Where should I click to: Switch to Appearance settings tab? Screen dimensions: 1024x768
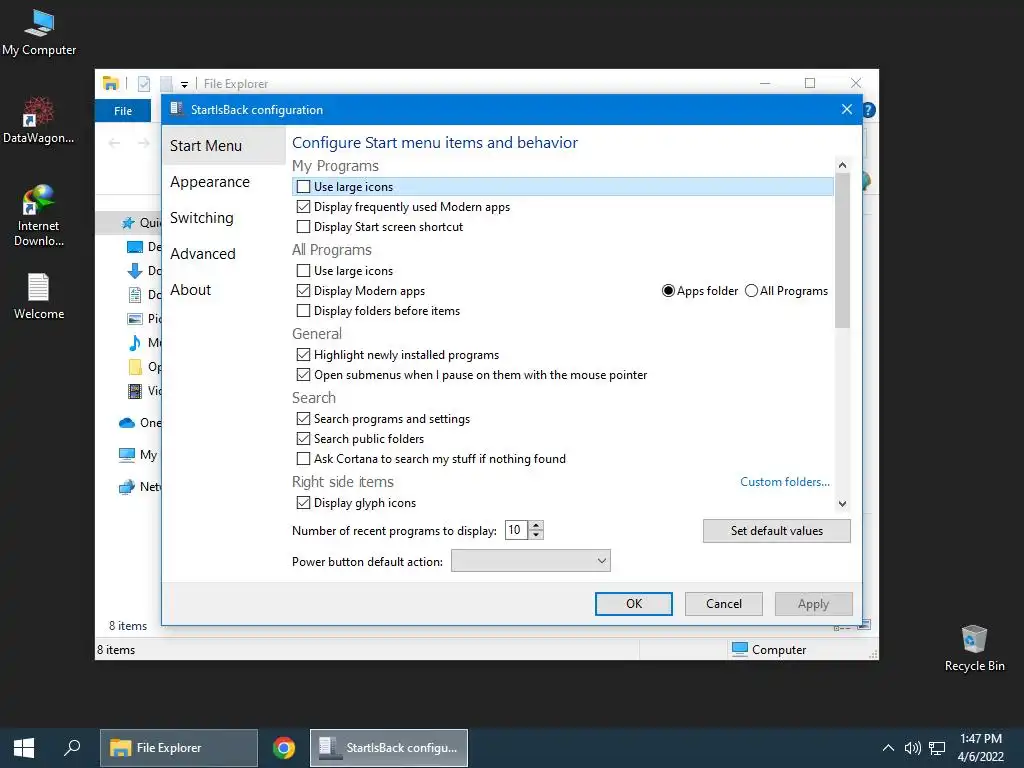[x=210, y=182]
